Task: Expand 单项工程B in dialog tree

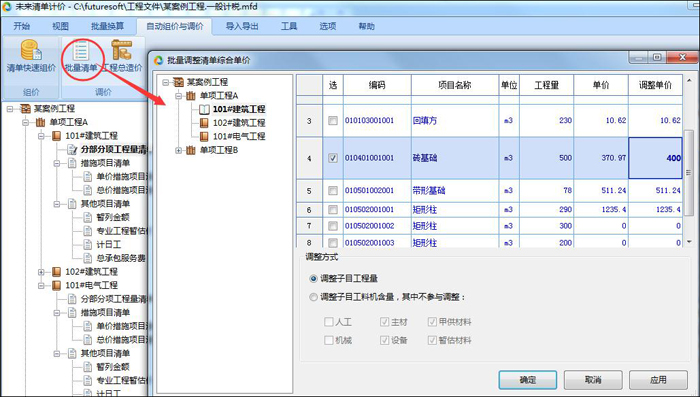Action: pyautogui.click(x=179, y=150)
